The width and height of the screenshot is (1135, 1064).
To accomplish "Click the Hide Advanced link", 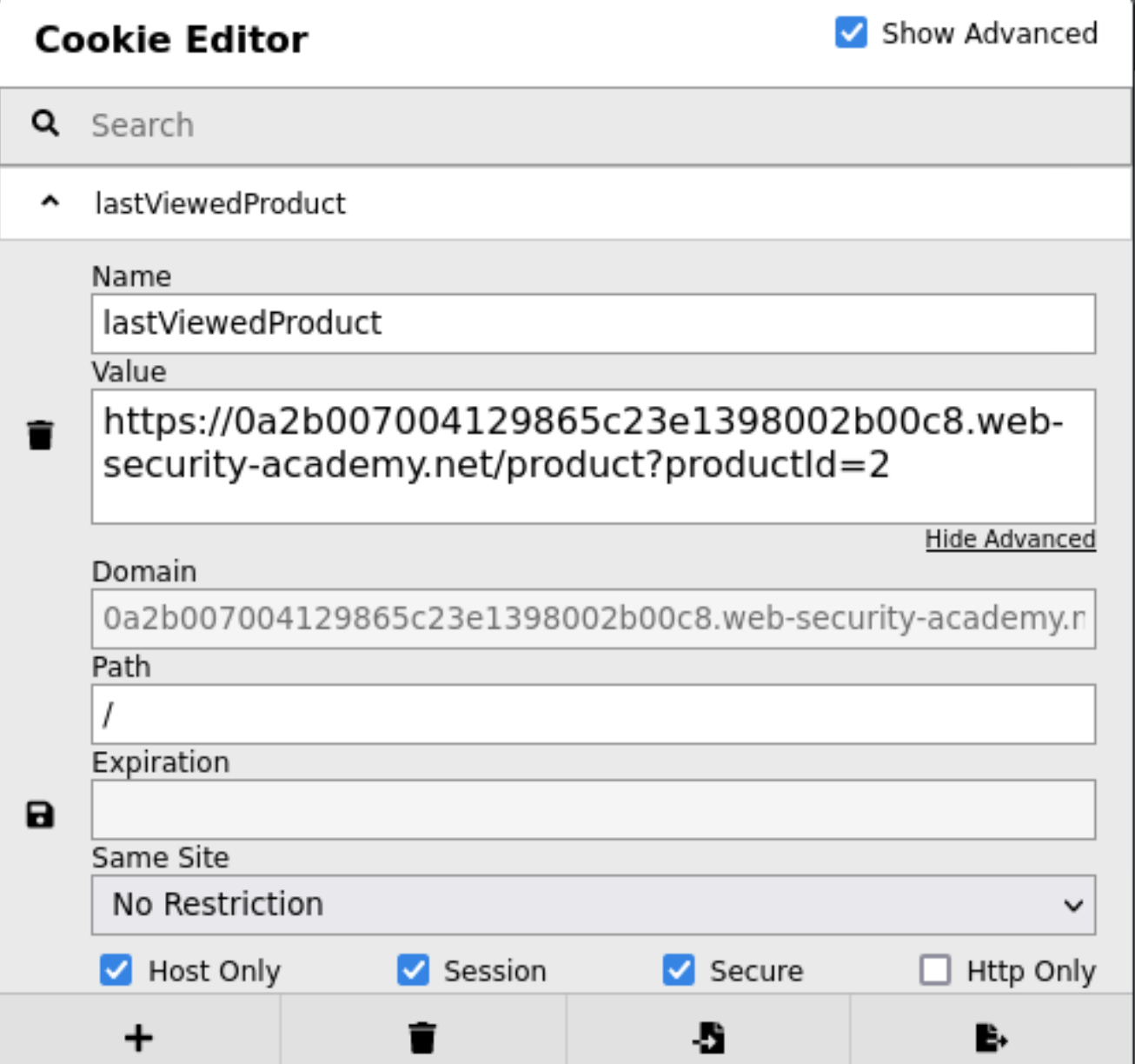I will point(1010,539).
